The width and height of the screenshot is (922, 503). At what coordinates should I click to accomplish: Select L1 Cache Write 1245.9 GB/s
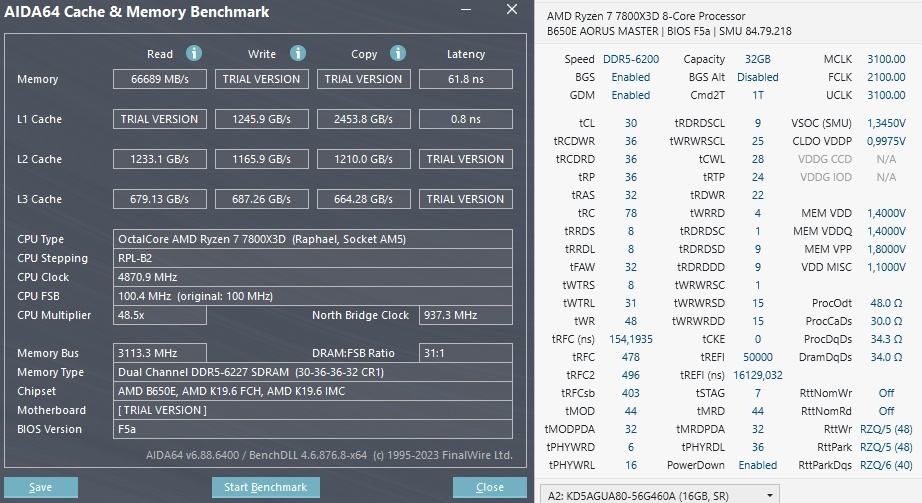262,119
